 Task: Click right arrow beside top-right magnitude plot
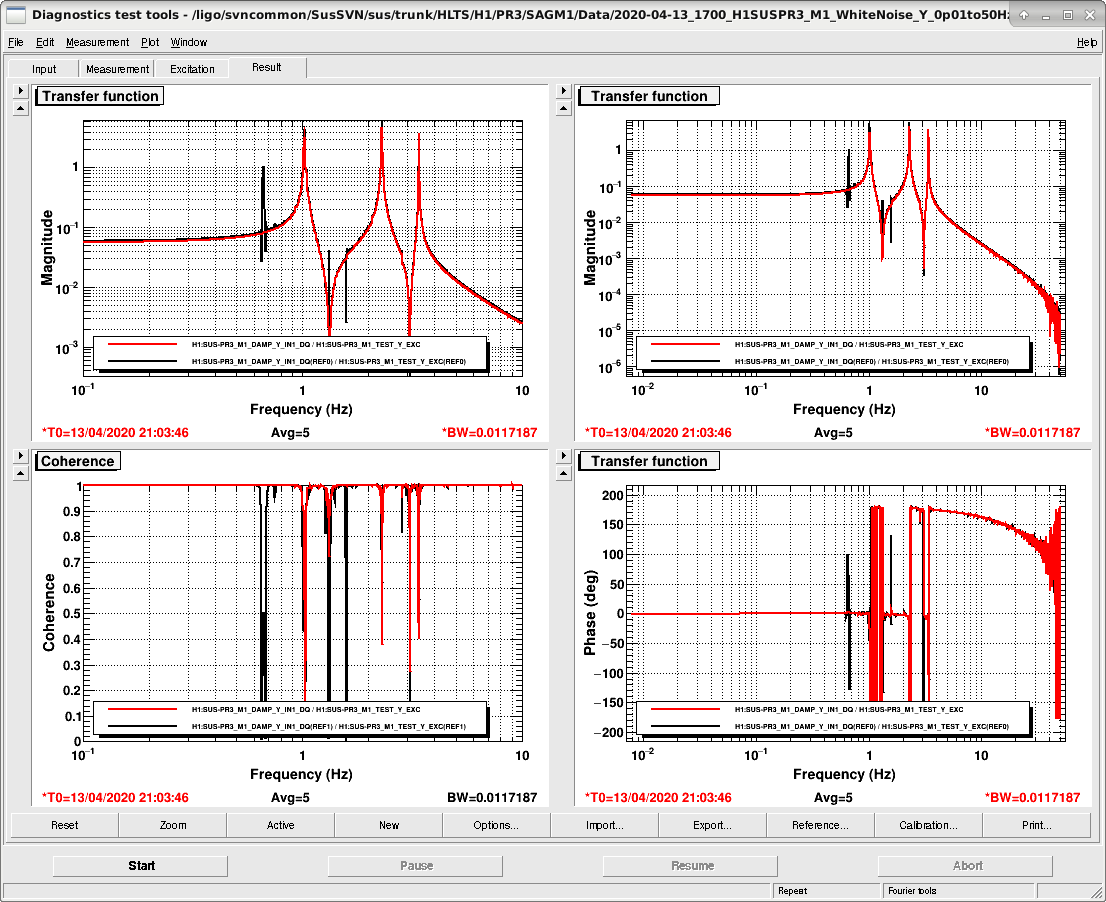click(x=563, y=91)
